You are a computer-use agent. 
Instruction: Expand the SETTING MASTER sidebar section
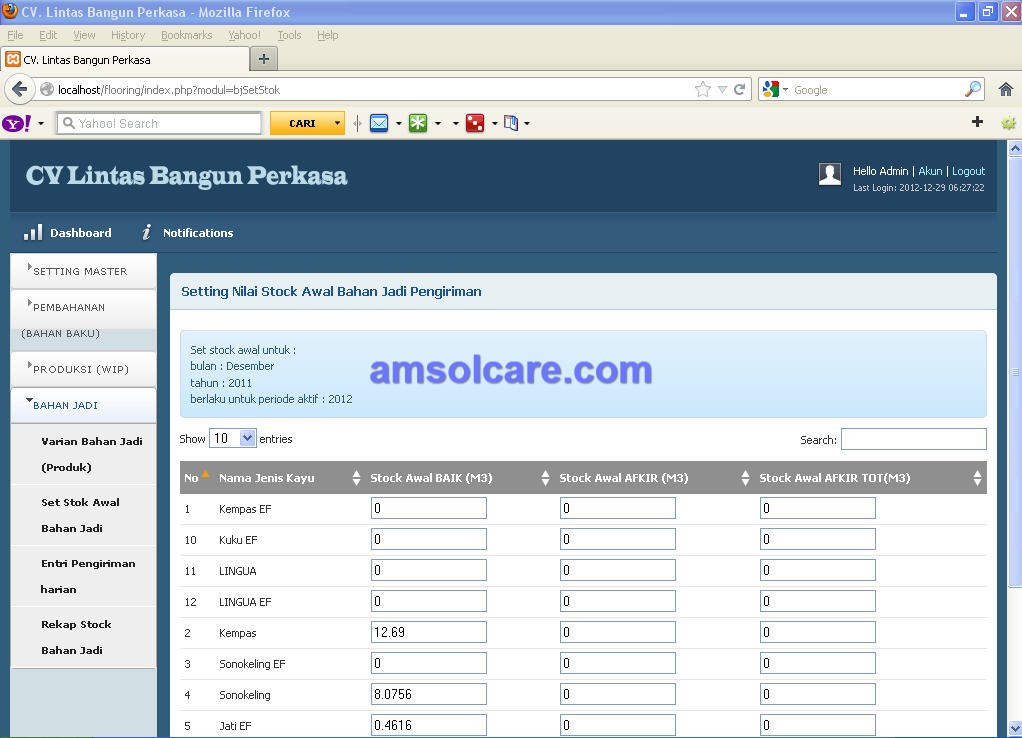(83, 271)
